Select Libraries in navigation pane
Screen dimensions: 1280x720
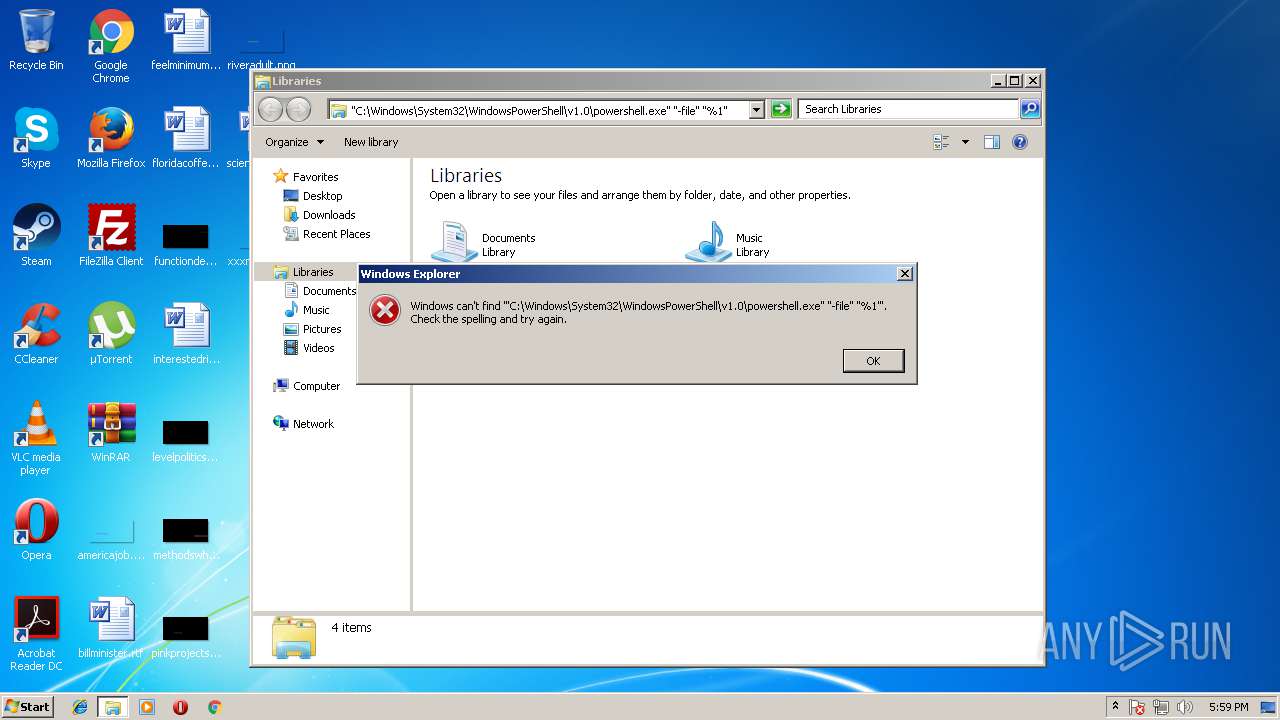pyautogui.click(x=304, y=272)
